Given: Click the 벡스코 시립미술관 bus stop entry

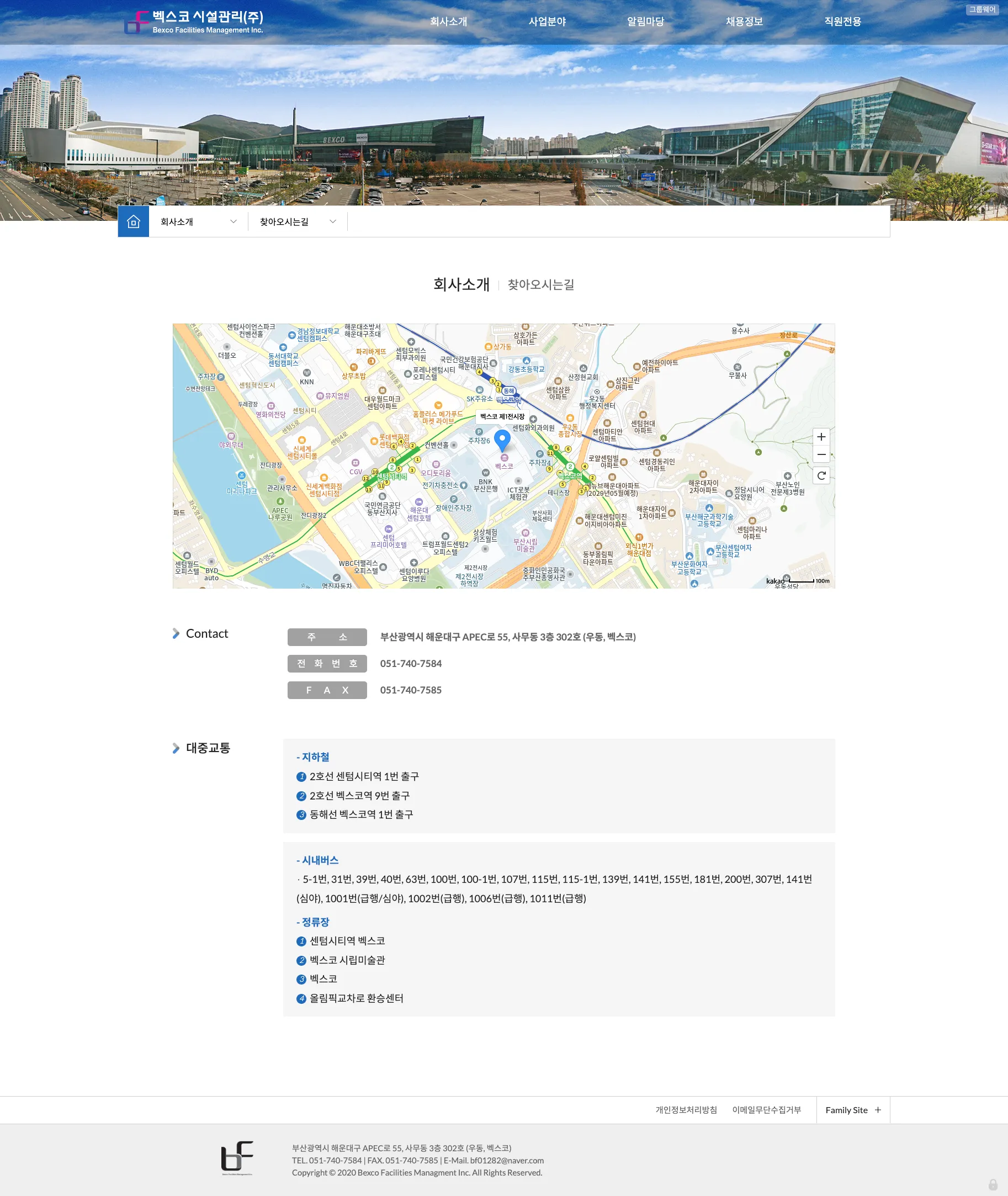Looking at the screenshot, I should click(x=347, y=961).
